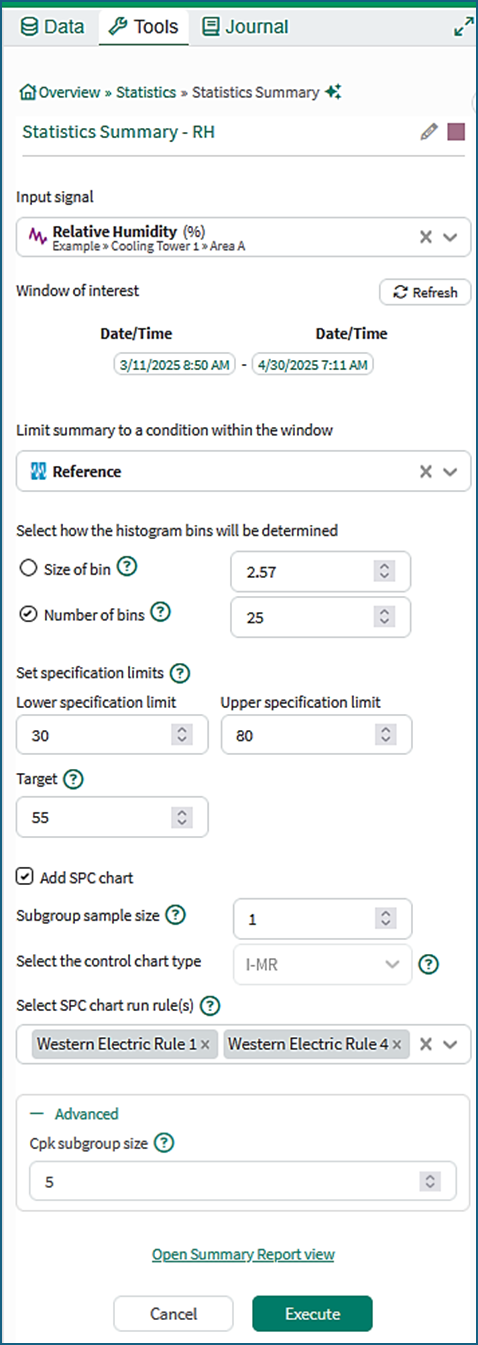Expand the SPC run rules dropdown
This screenshot has width=478, height=1345.
(x=450, y=1044)
